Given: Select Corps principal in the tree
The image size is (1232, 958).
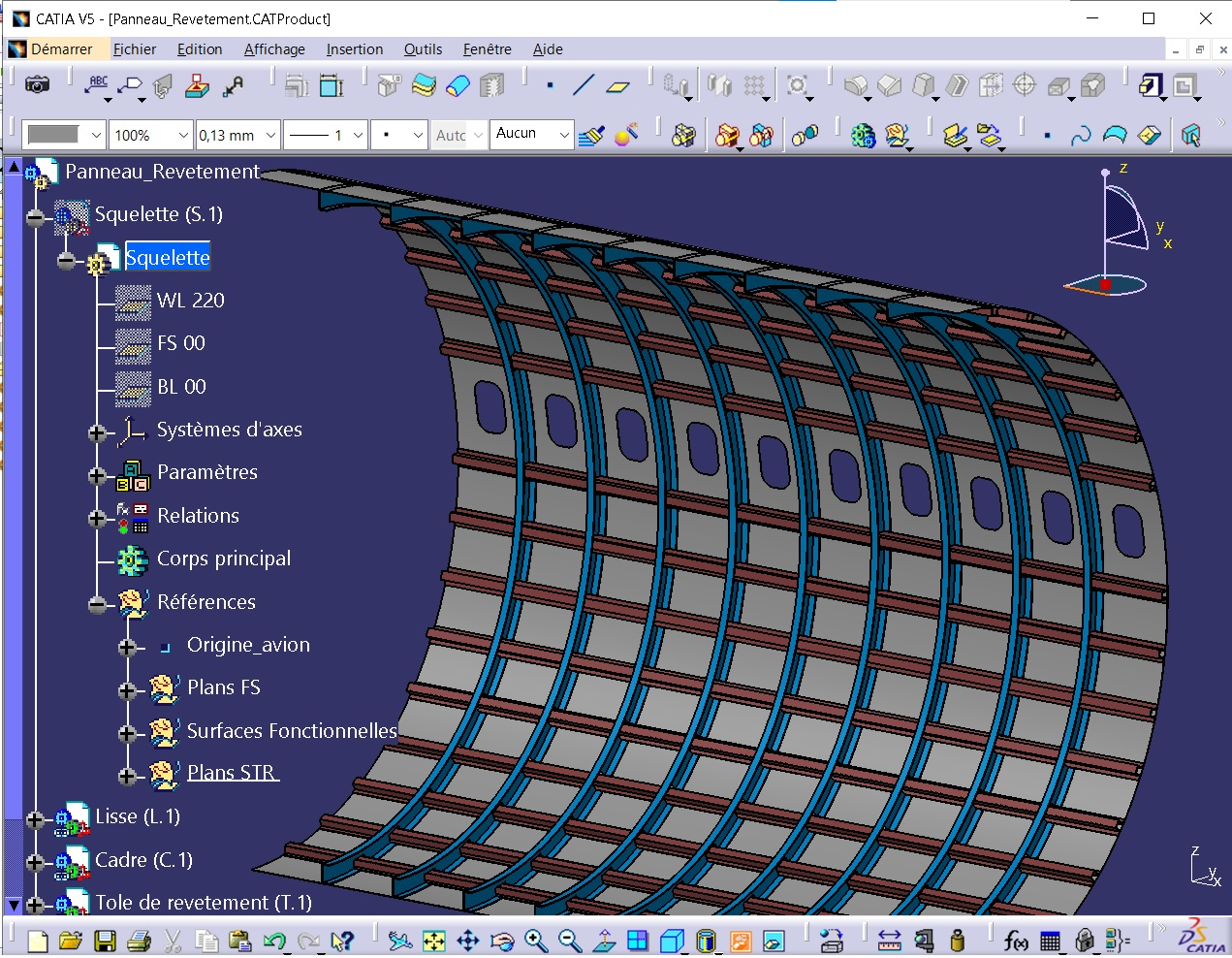Looking at the screenshot, I should [x=224, y=559].
